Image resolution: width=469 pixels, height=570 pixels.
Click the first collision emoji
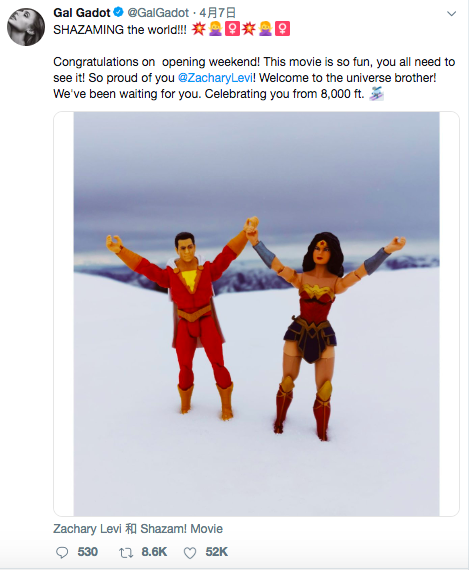(198, 29)
